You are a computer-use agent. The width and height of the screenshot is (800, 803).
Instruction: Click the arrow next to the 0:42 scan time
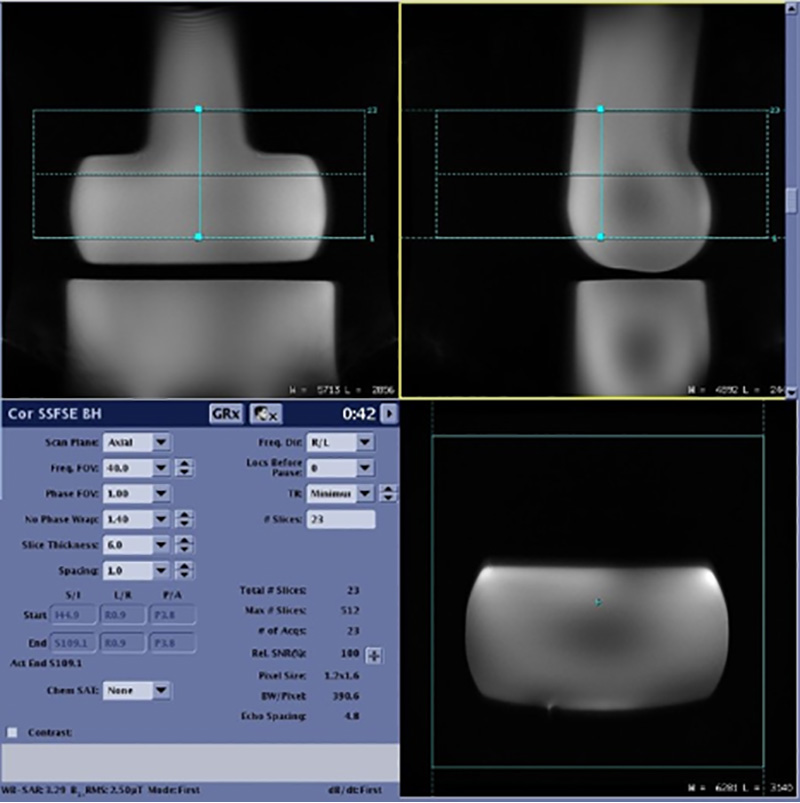[391, 412]
